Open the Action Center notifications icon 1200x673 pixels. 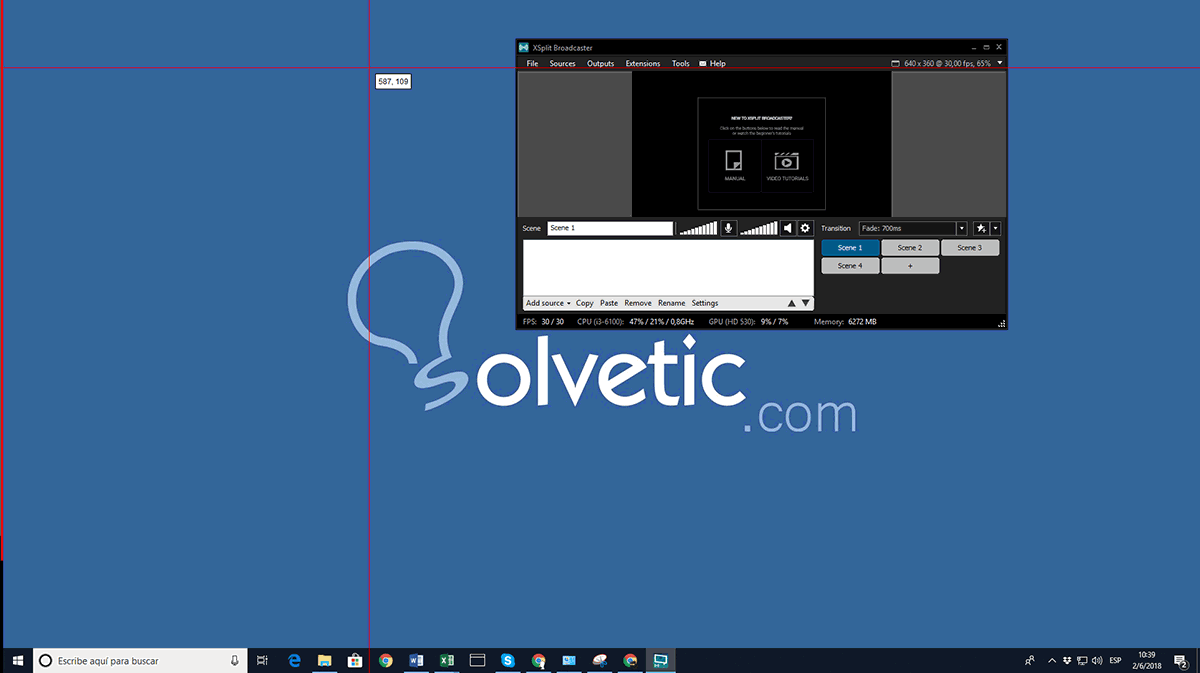pos(1181,660)
